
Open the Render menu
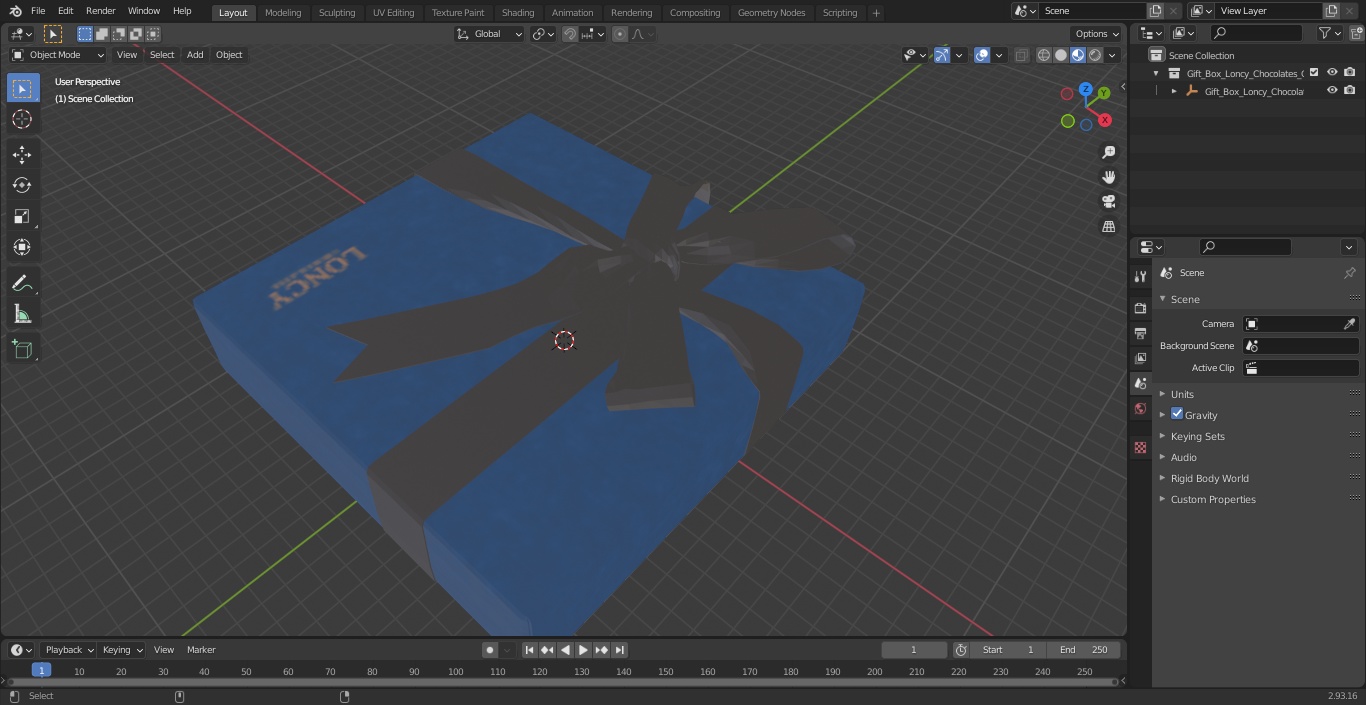point(100,11)
